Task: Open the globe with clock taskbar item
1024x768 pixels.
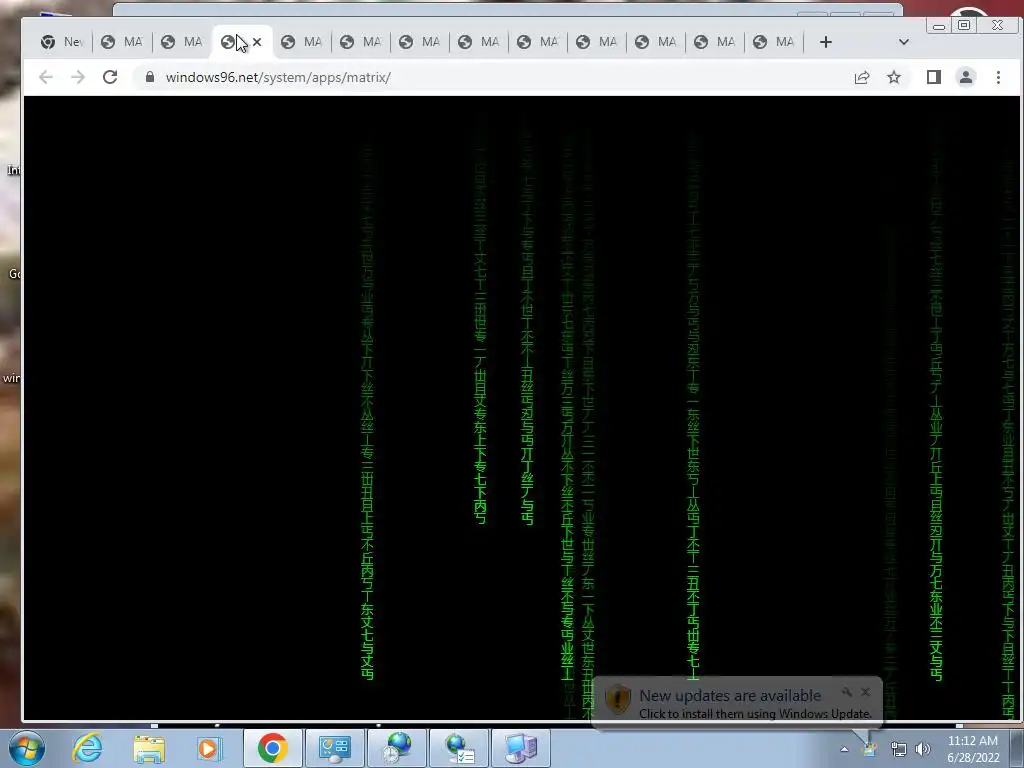Action: point(396,748)
